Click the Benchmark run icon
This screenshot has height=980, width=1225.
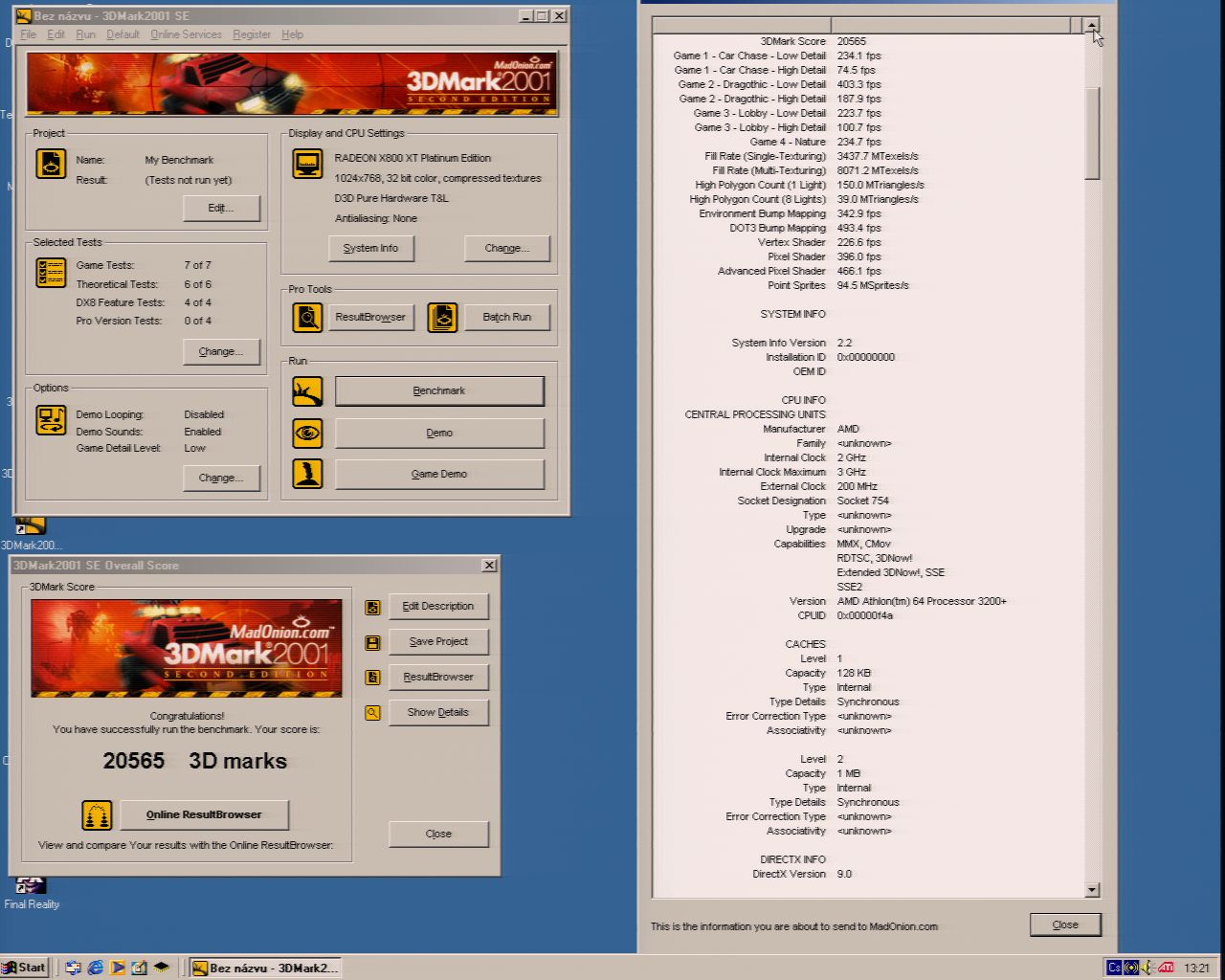307,390
